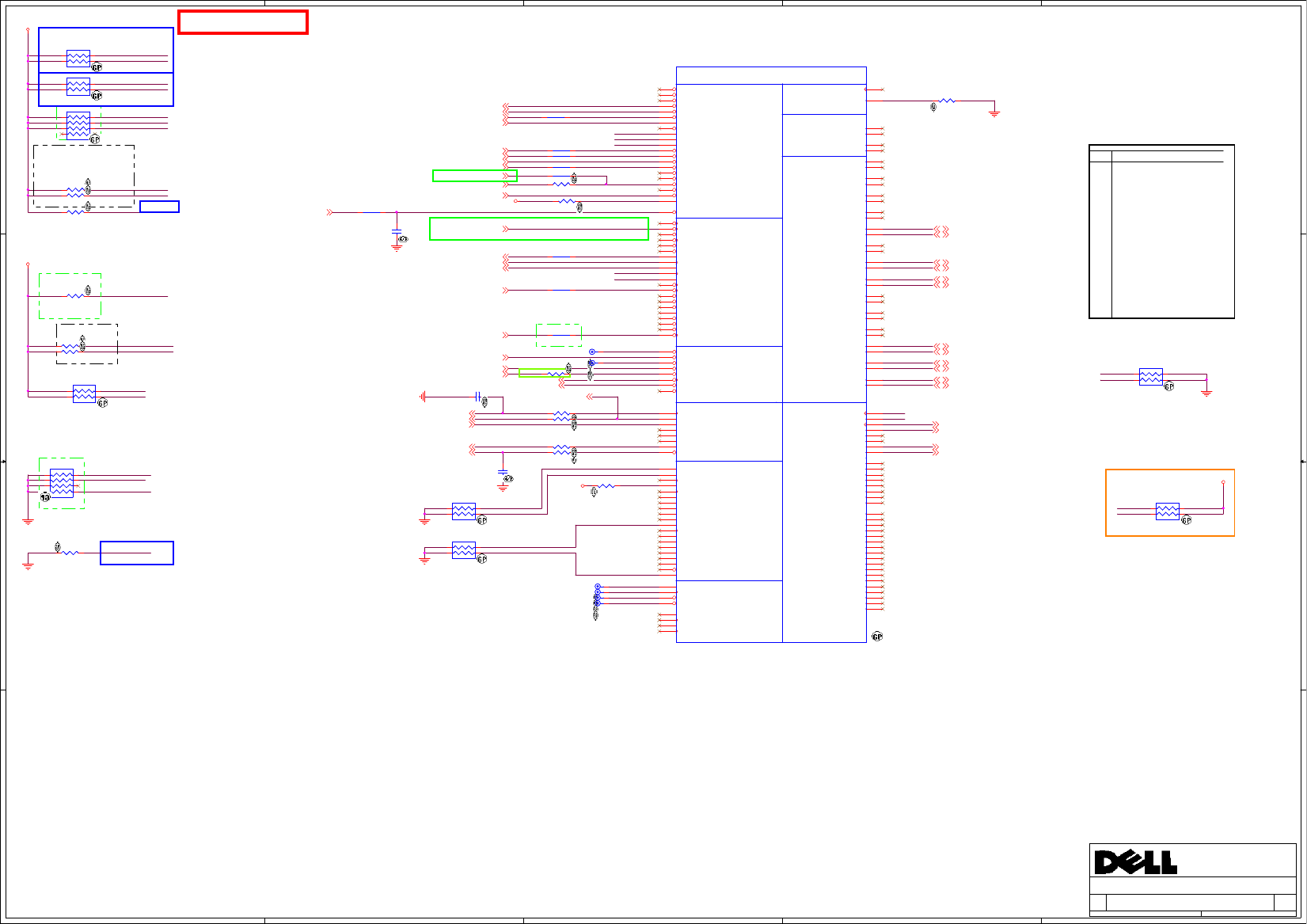The image size is (1307, 924).
Task: Click the ground symbol right of the main IC header
Action: [994, 113]
